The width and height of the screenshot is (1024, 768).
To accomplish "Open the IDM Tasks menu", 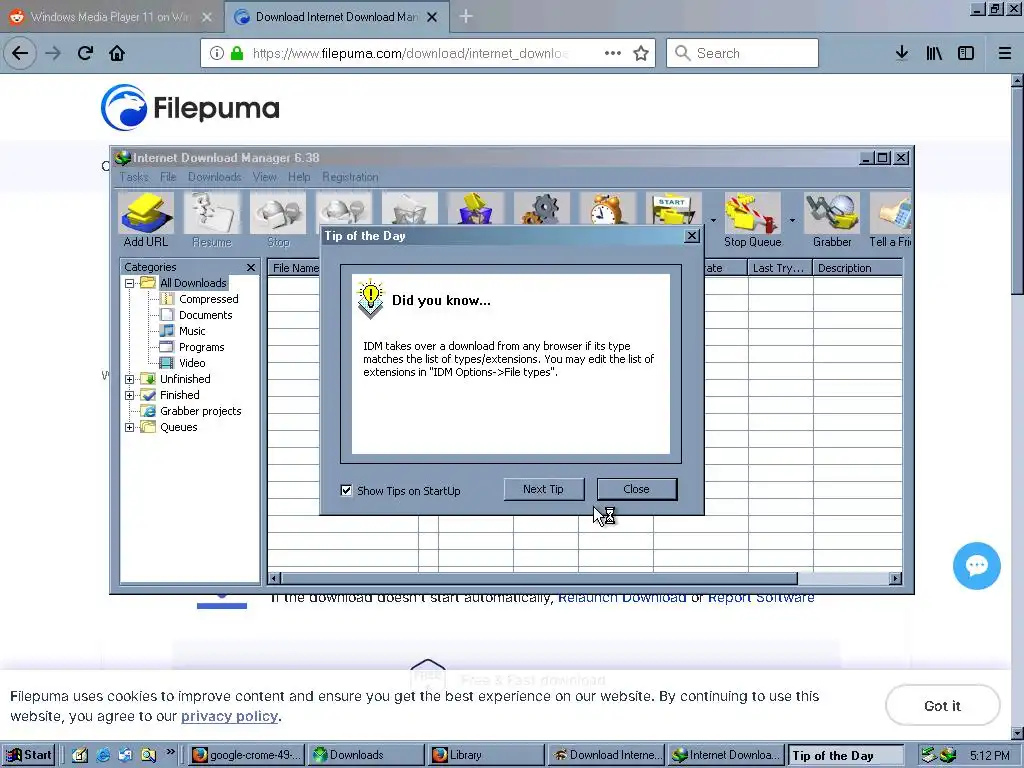I will point(134,177).
